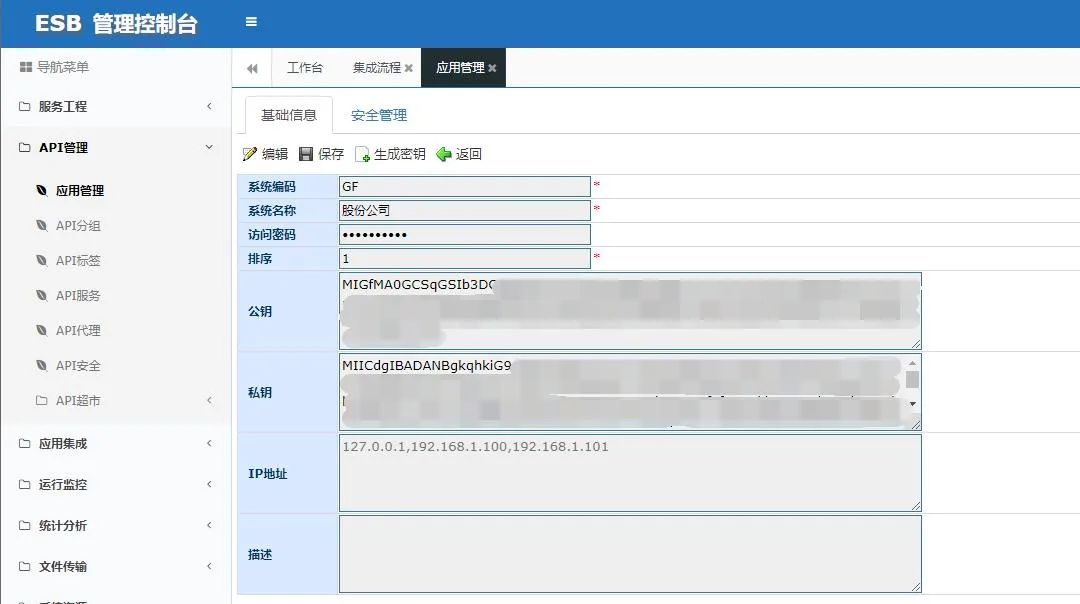This screenshot has width=1080, height=604.
Task: Click into the 描述 text area
Action: pyautogui.click(x=630, y=554)
